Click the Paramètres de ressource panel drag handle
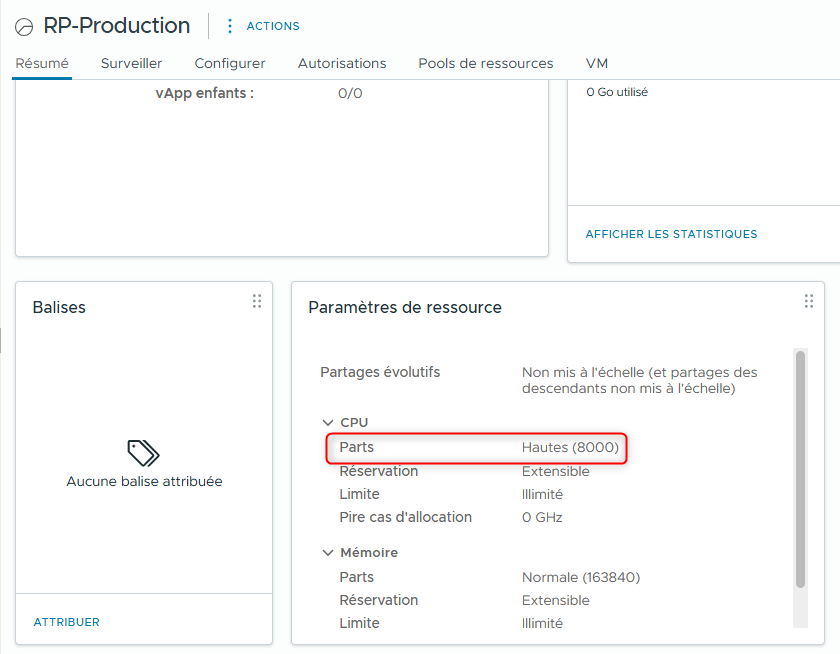 tap(809, 300)
